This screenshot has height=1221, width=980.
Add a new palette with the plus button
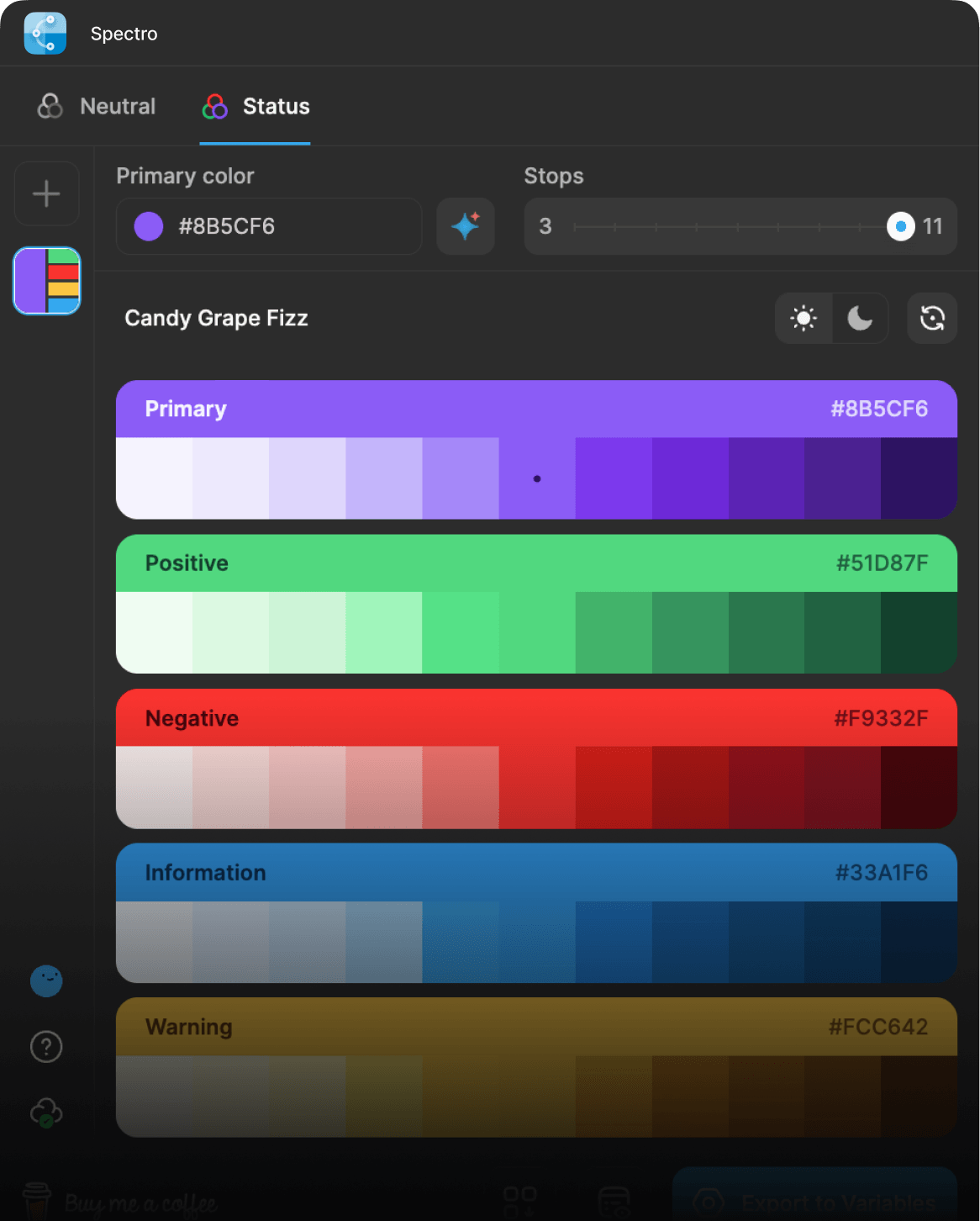46,194
